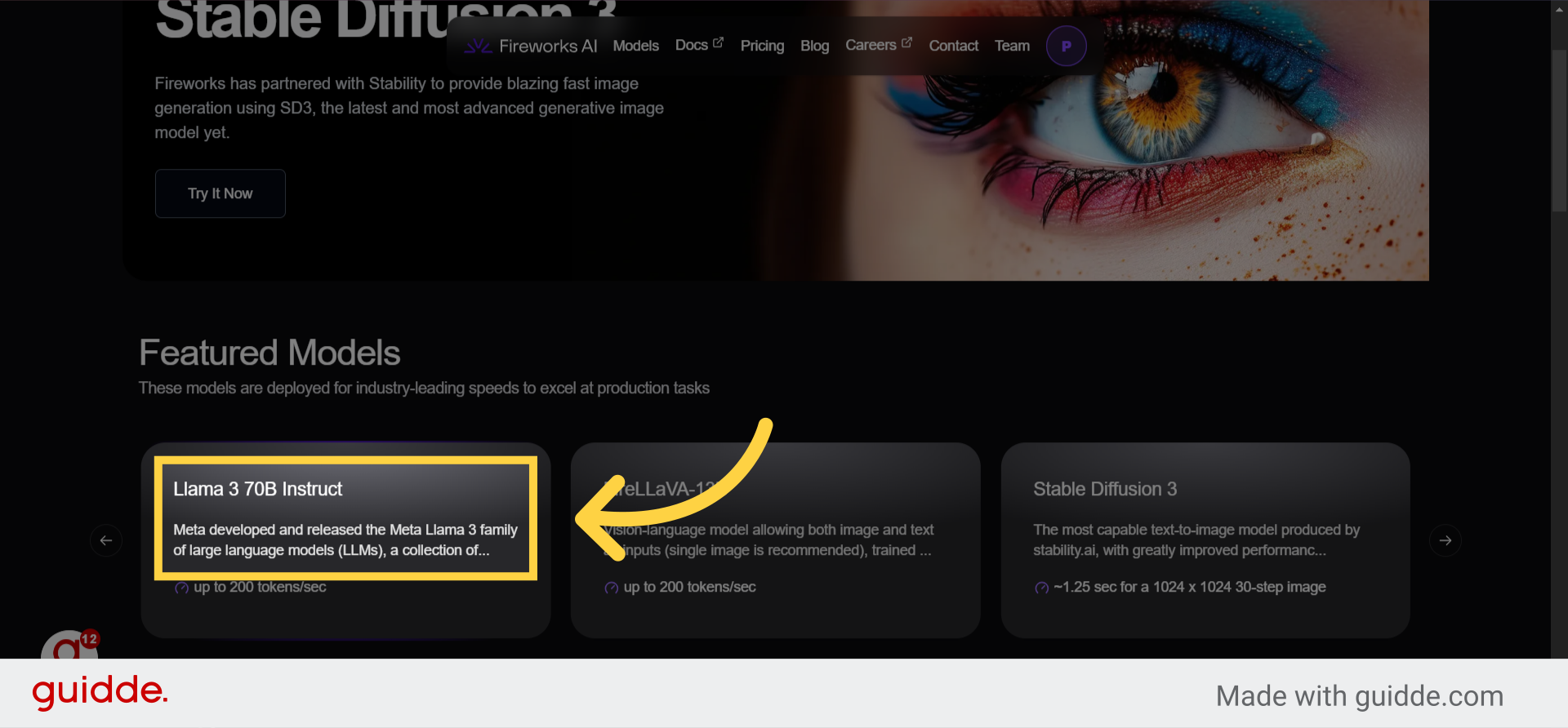Click the Try It Now button
Screen dimensions: 1568x728
(220, 193)
